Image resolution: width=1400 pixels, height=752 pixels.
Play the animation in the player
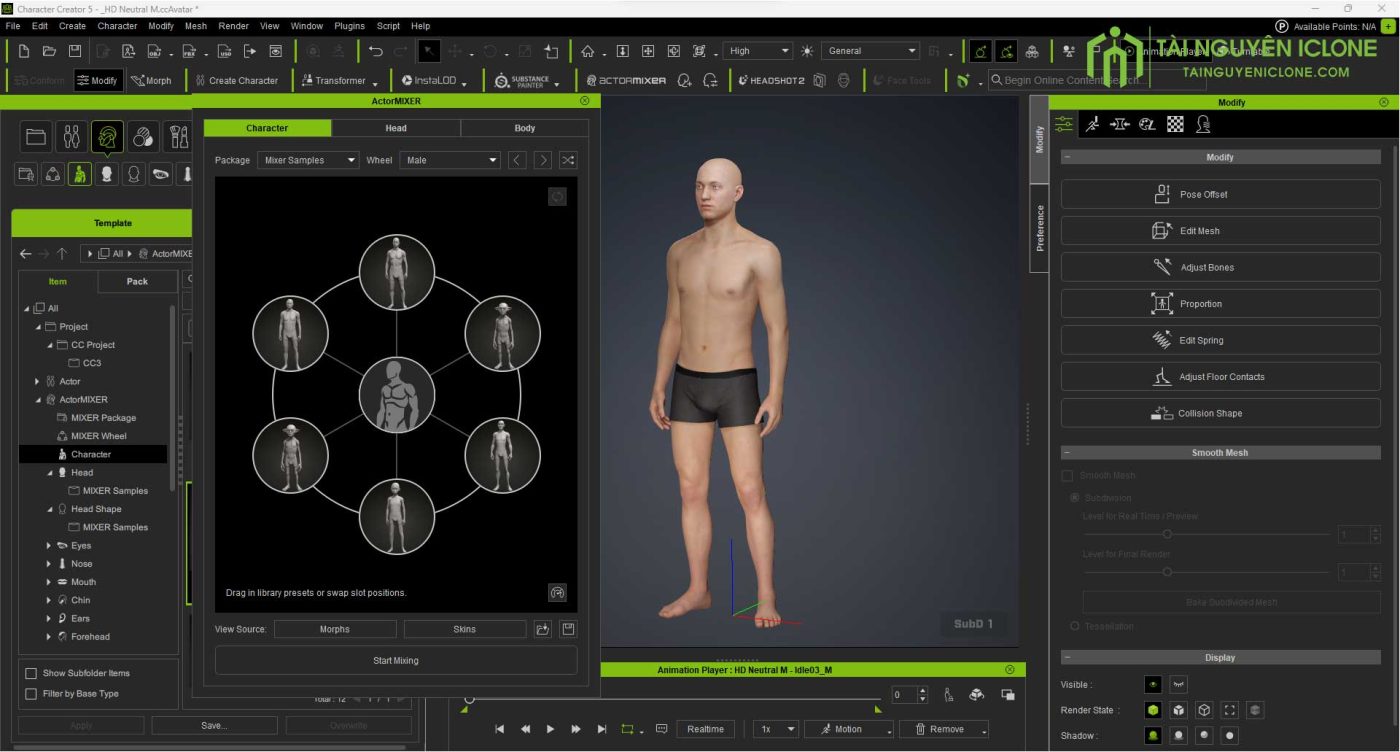[x=550, y=729]
